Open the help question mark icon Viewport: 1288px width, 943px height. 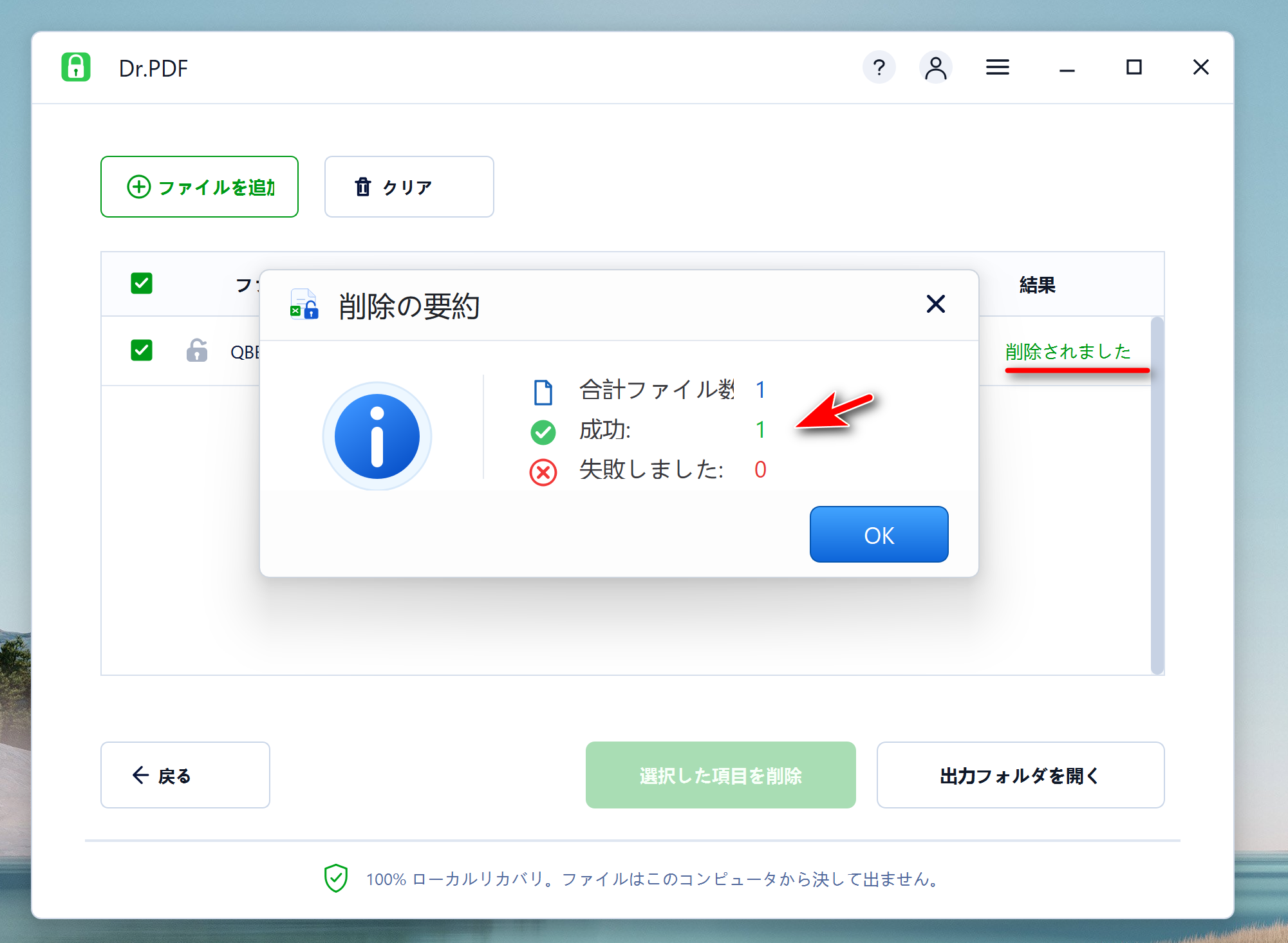coord(879,67)
